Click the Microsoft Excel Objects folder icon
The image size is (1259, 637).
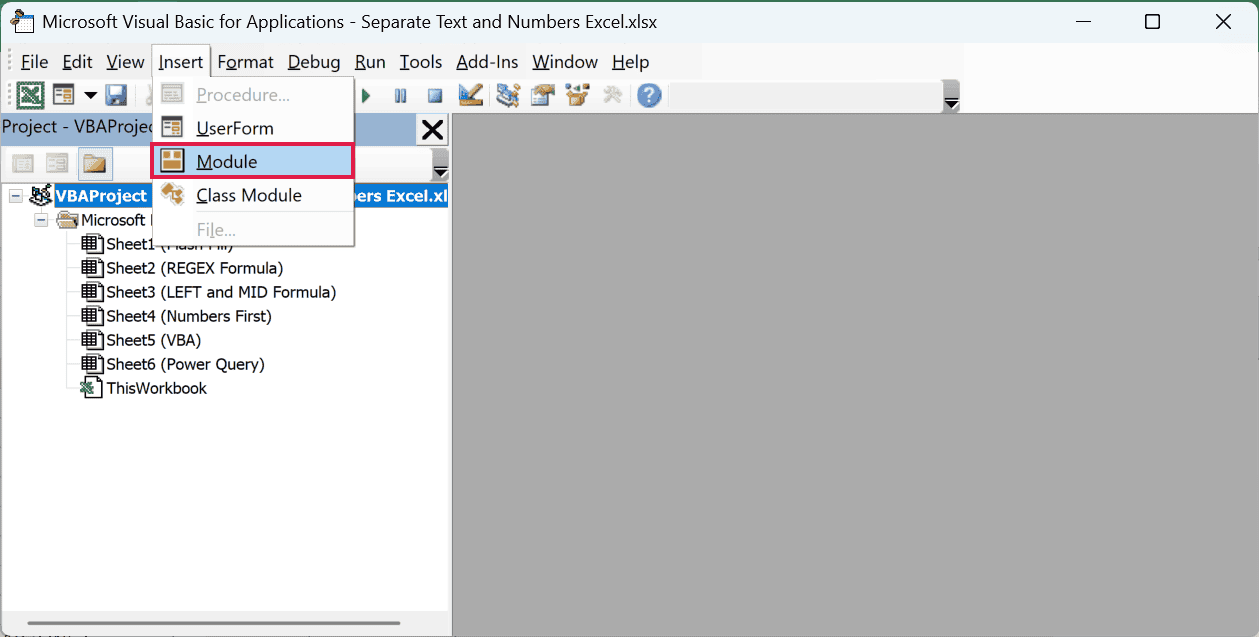[x=68, y=220]
